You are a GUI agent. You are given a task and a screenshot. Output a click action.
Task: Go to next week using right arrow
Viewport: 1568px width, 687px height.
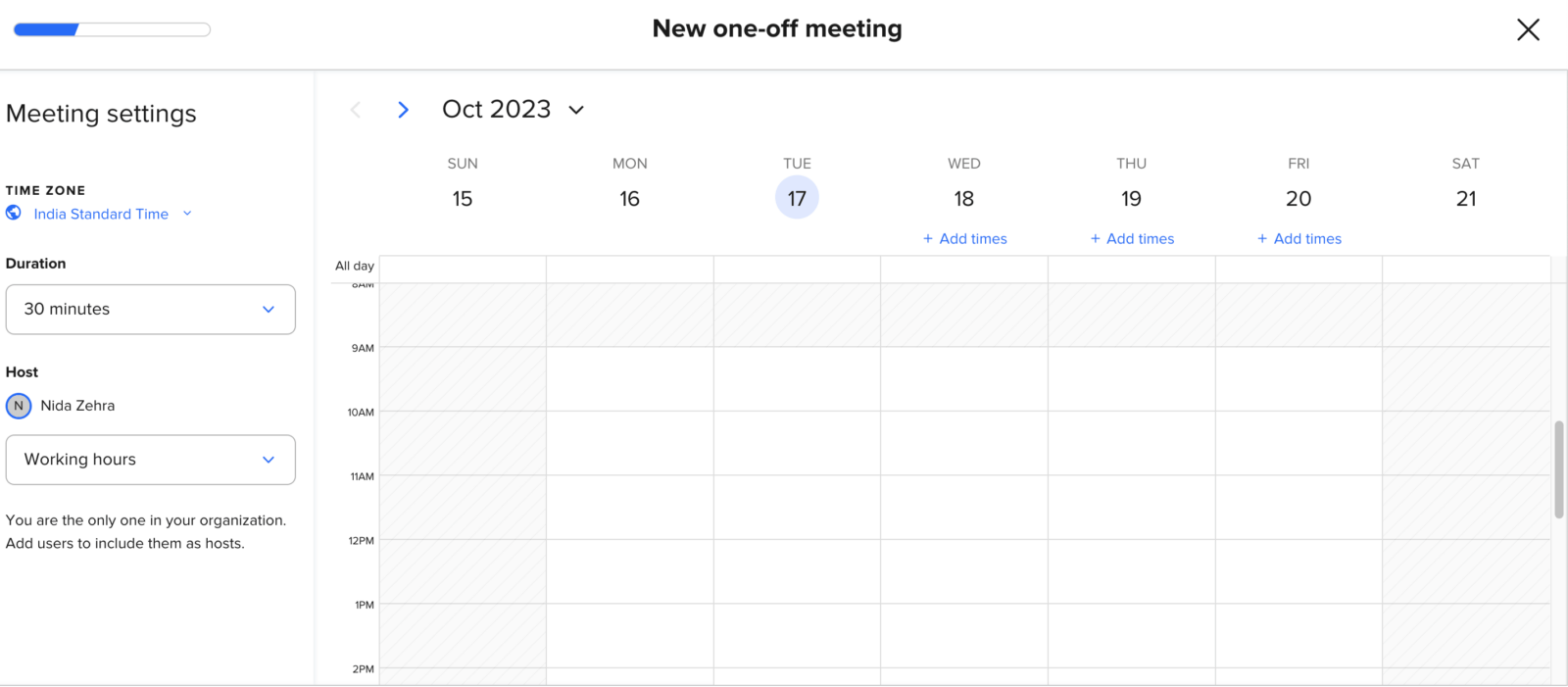click(x=403, y=110)
